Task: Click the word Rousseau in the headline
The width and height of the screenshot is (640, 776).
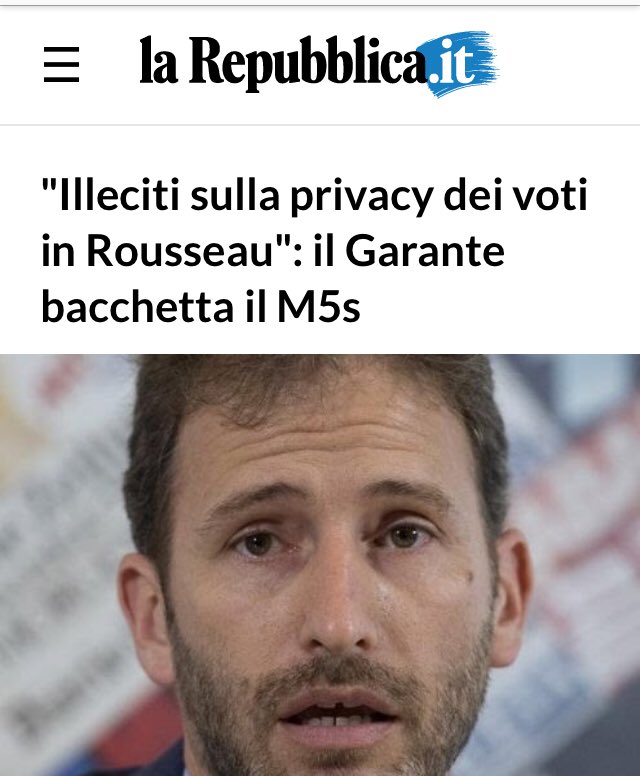Action: [x=180, y=251]
